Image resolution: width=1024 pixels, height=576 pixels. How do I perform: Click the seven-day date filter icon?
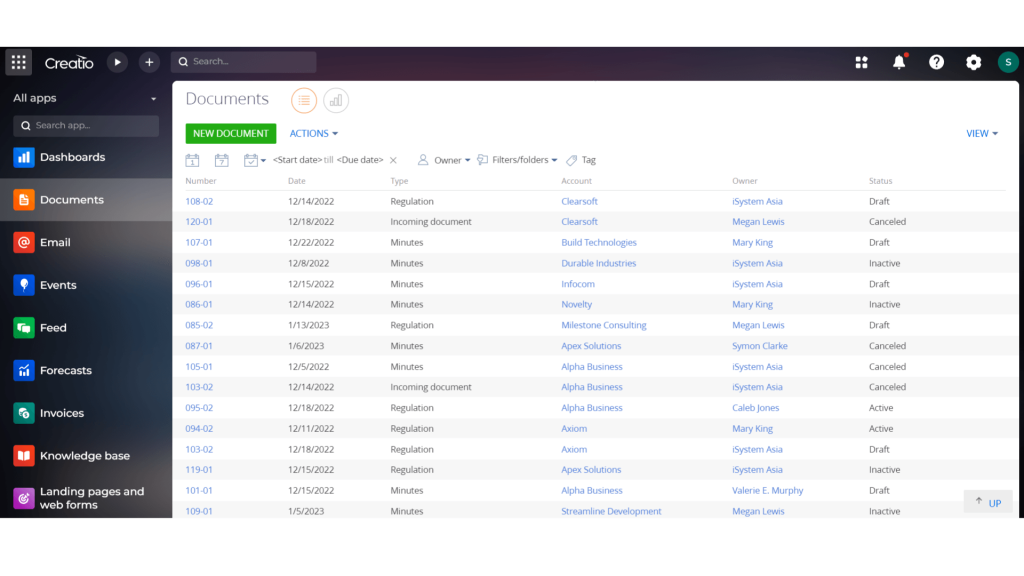coord(221,159)
